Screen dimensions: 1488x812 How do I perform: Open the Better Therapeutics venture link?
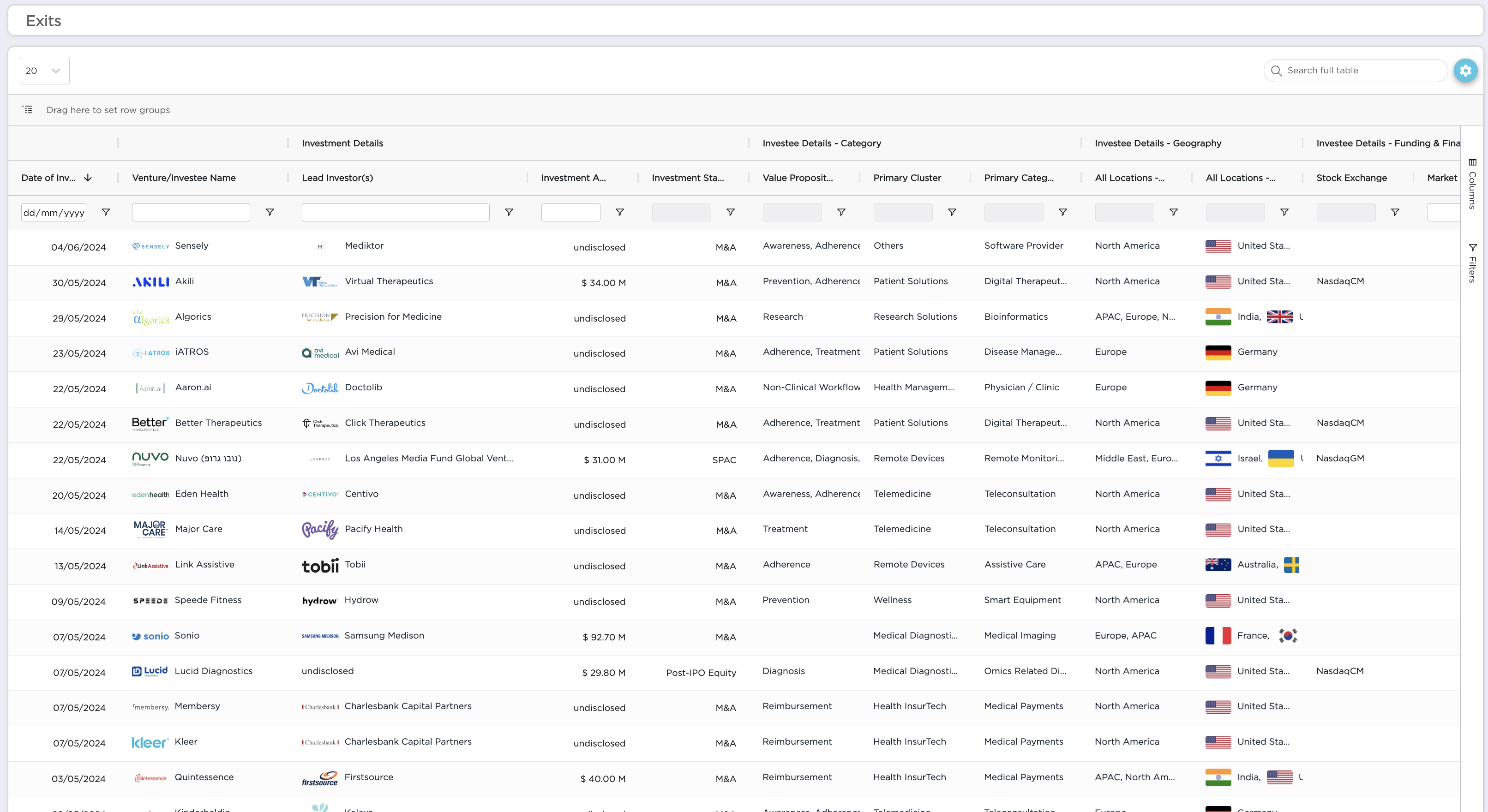pos(218,423)
